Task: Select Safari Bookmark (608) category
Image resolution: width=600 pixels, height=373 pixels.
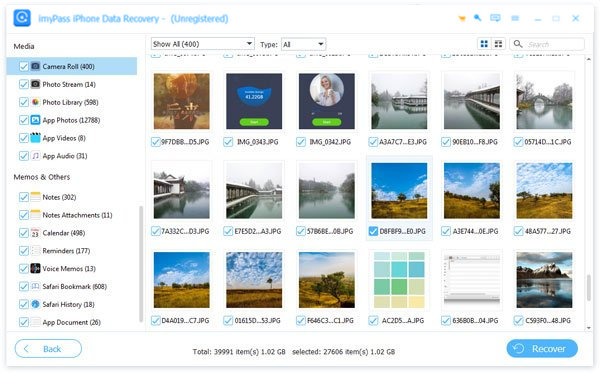Action: click(x=75, y=287)
